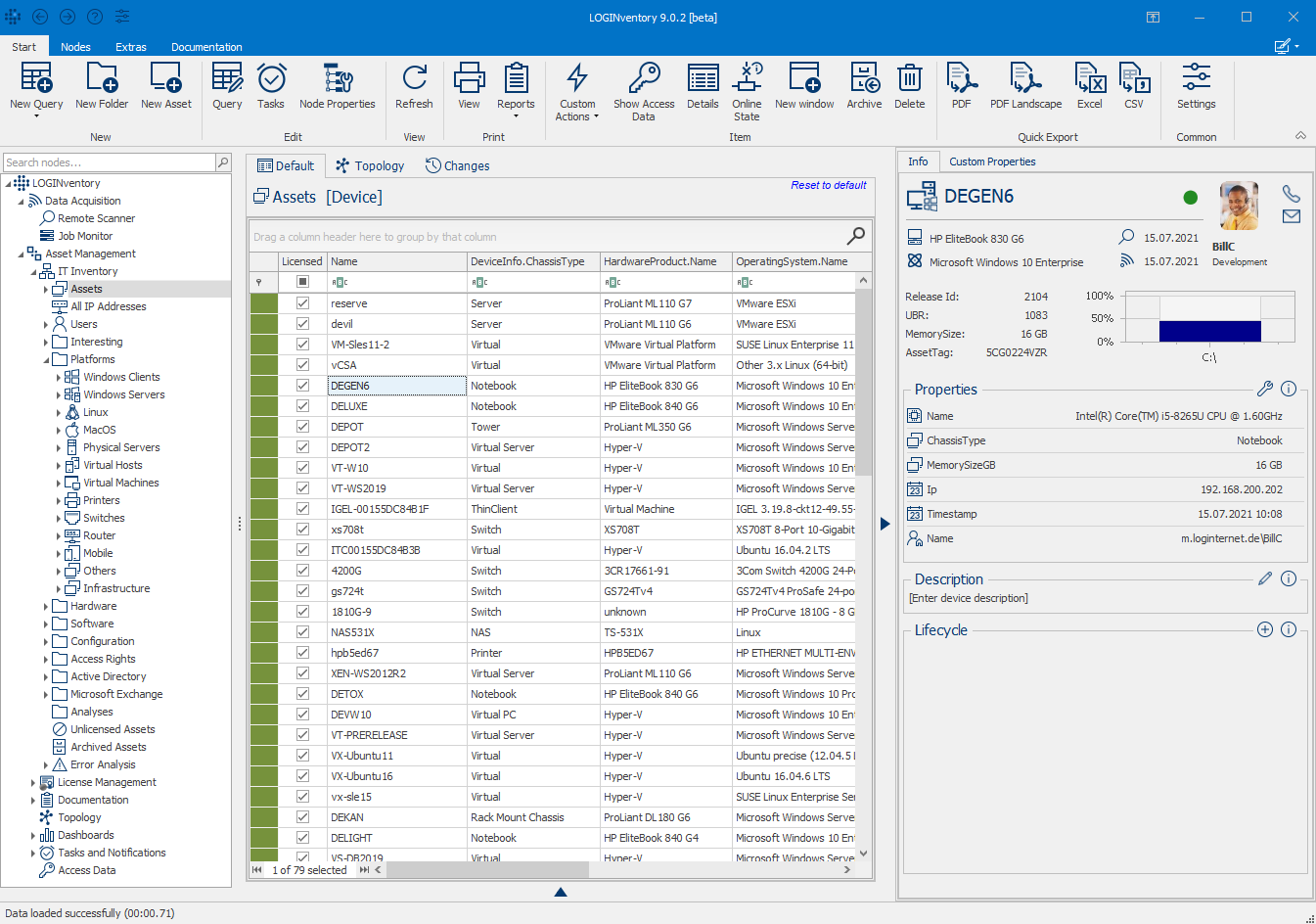Sort by HardwareProduct.Name column header
Image resolution: width=1316 pixels, height=924 pixels.
666,261
